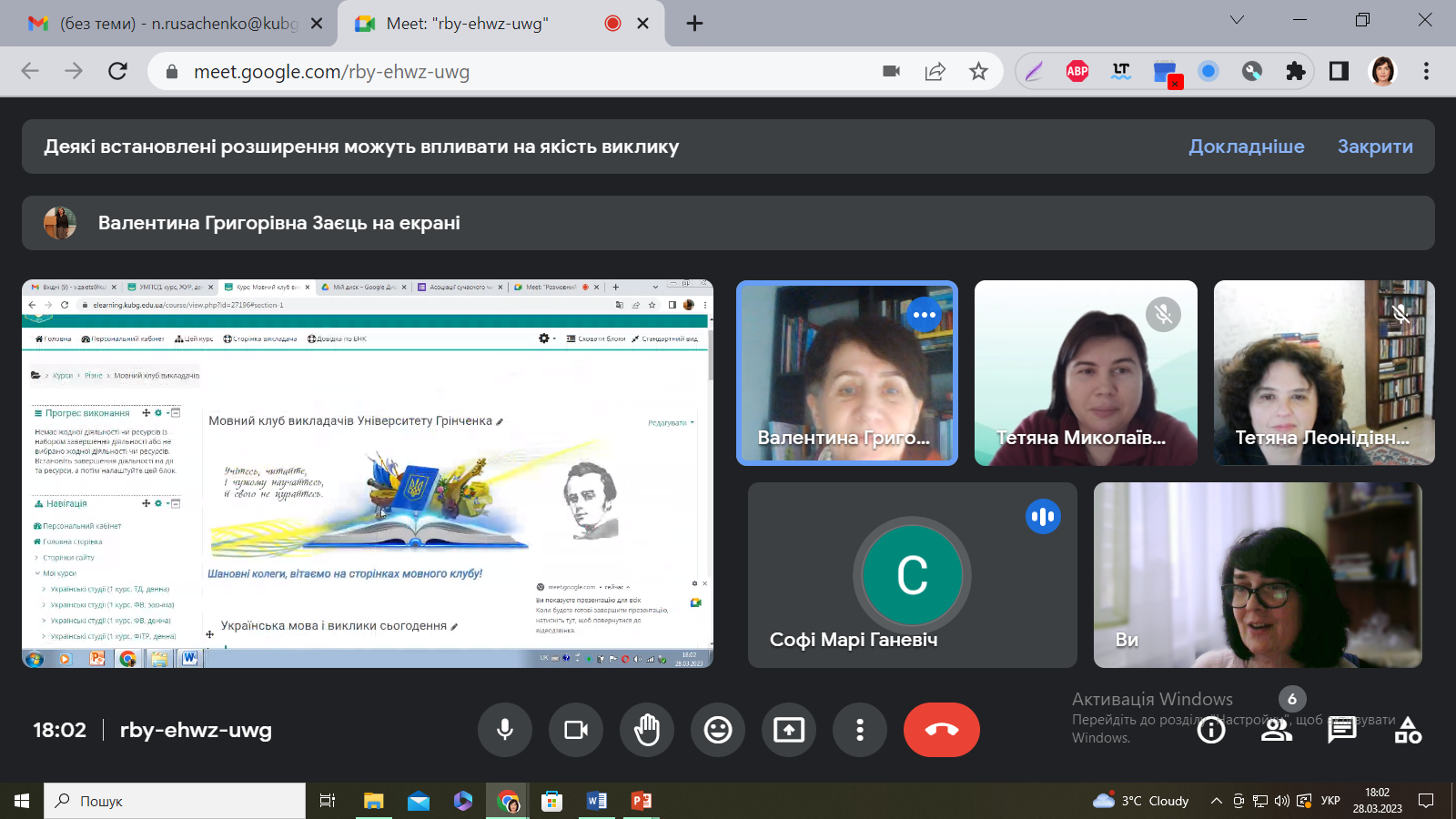Show the participants list panel
Screen dimensions: 1456x819
click(x=1276, y=730)
